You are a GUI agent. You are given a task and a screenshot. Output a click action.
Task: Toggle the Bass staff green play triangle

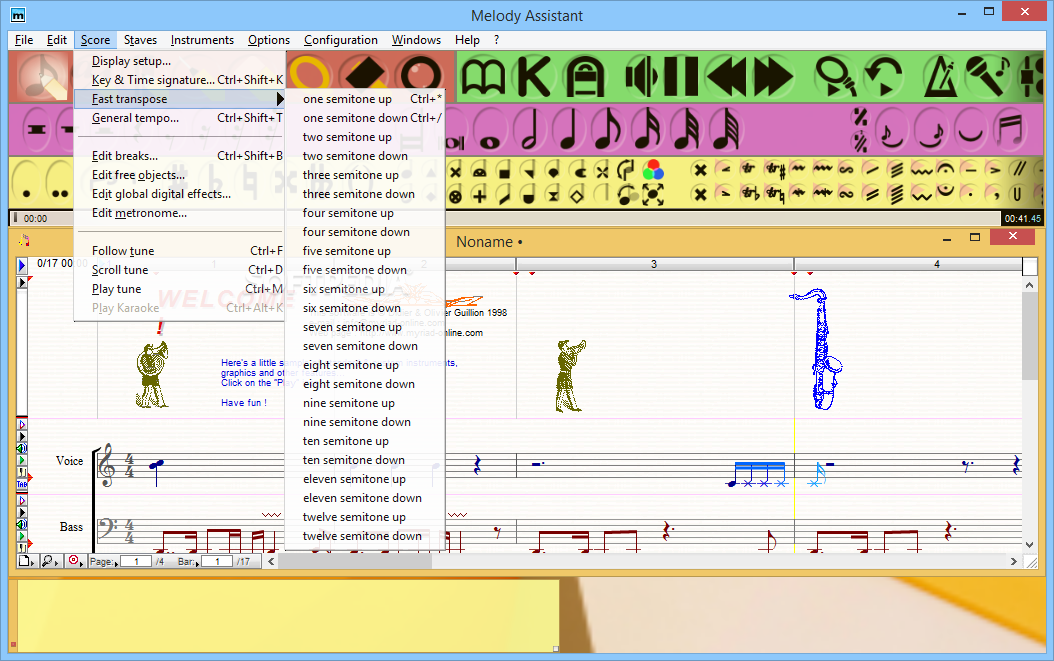pos(22,537)
